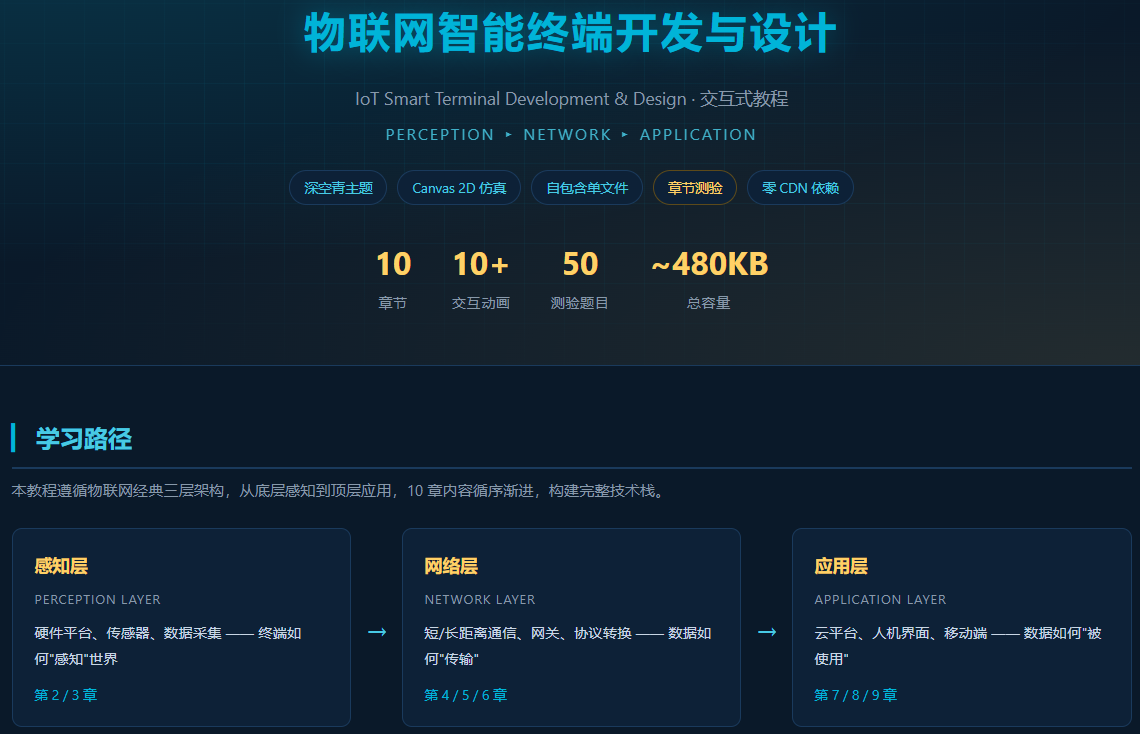Screen dimensions: 1140x734
Task: Click the highlighted 章节测验 tag
Action: tap(694, 187)
